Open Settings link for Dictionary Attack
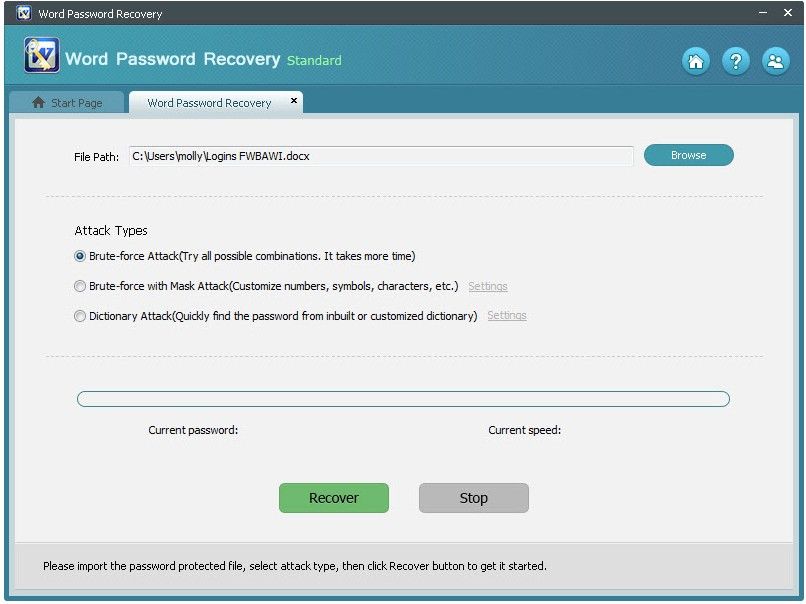The image size is (806, 604). [507, 315]
